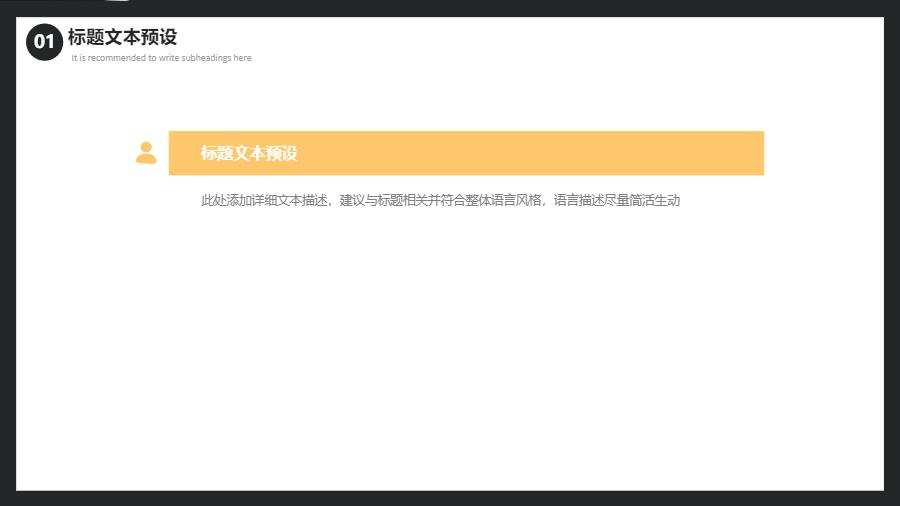Screen dimensions: 900x506
Task: Click the ending phrase "语言描述尽量简洁生动"
Action: 617,200
